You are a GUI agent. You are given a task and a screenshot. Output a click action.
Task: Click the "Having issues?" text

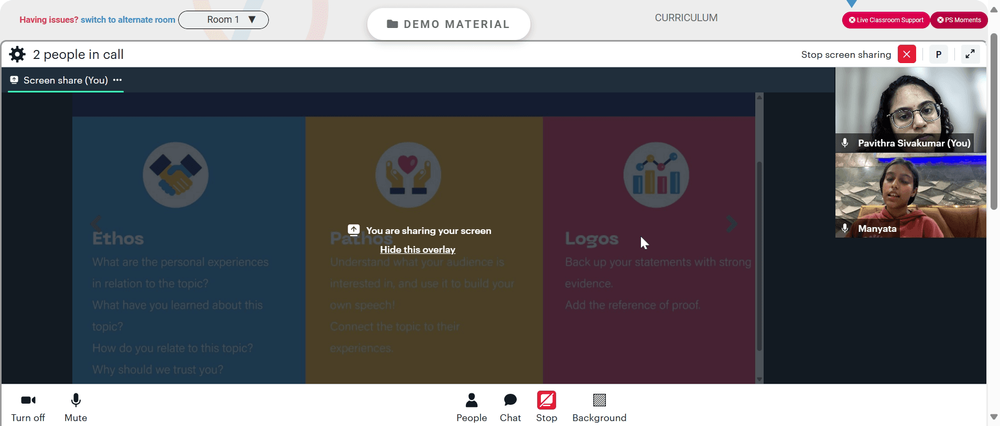click(49, 20)
